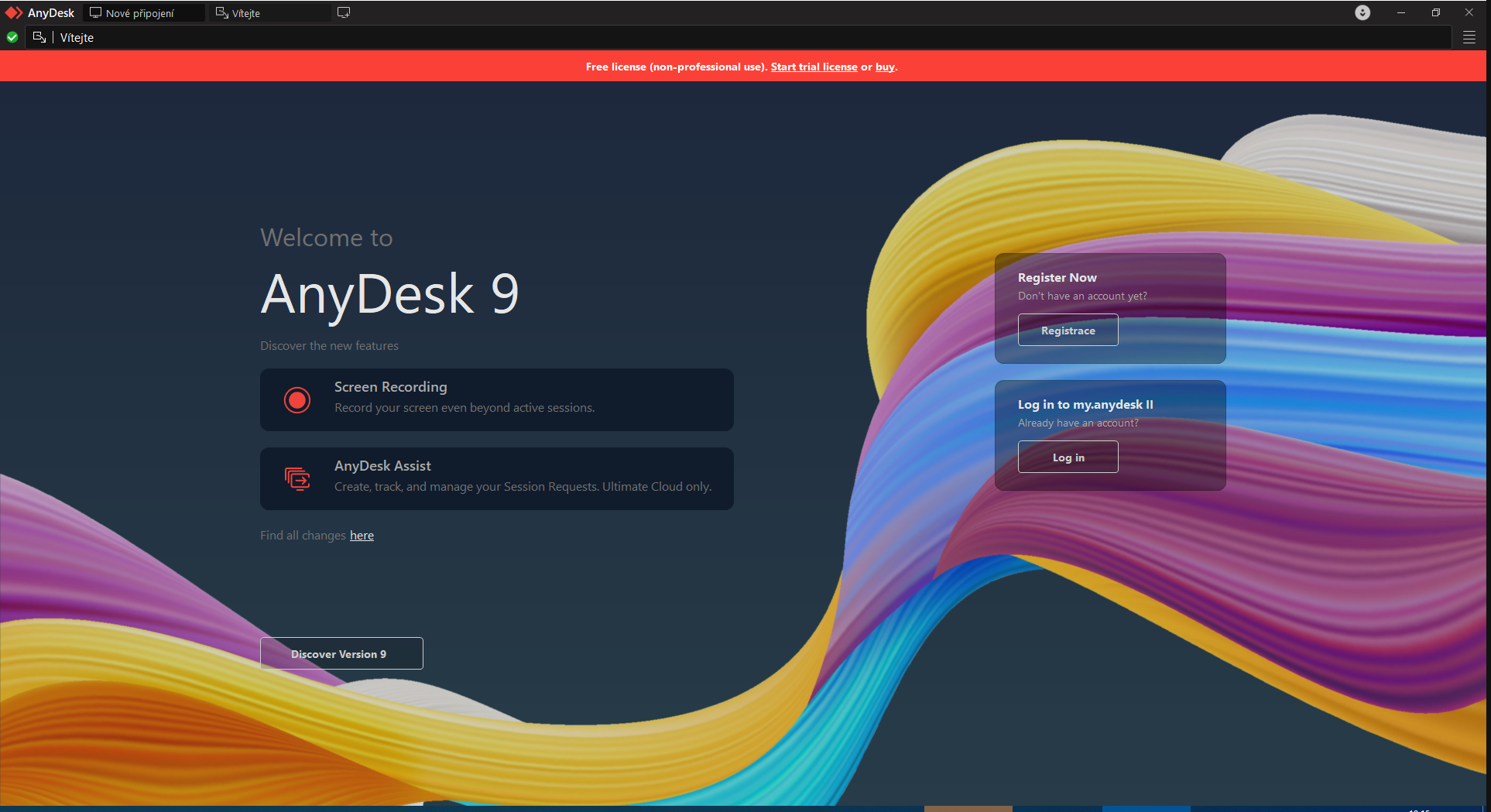Click the 'AnyDesk Assist' feature title

click(x=382, y=465)
